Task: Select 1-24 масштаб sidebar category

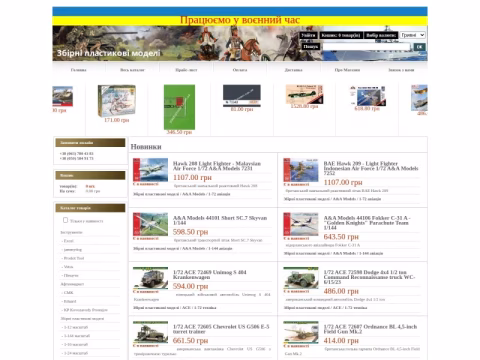Action: click(x=75, y=353)
